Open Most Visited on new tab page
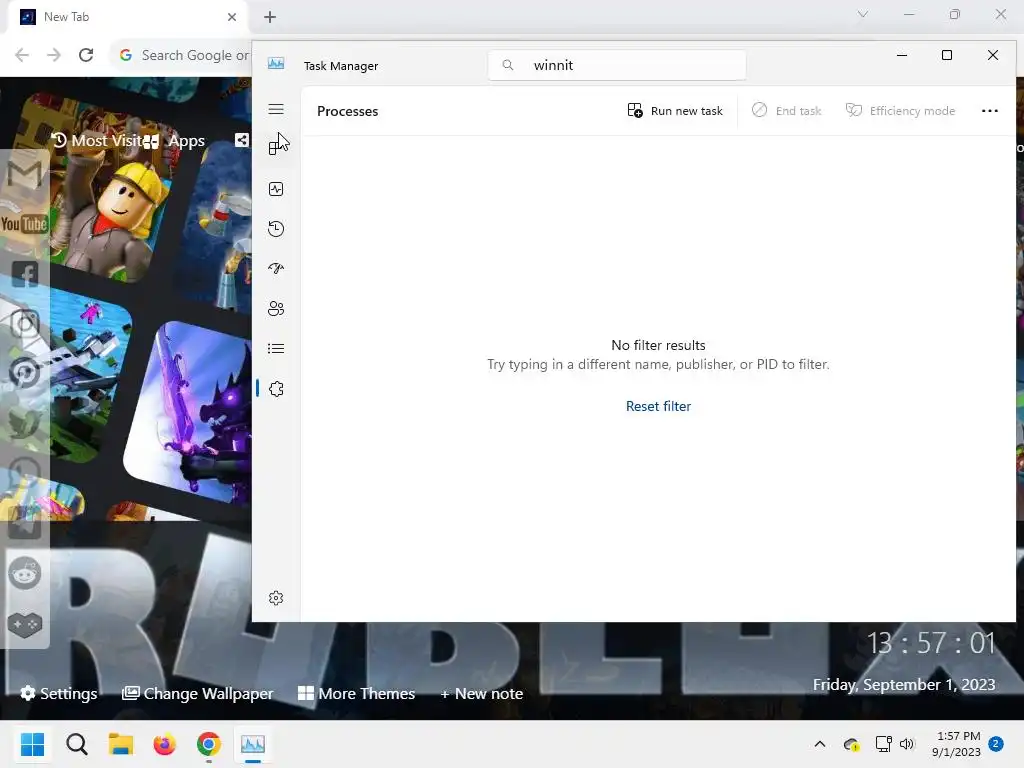Image resolution: width=1024 pixels, height=768 pixels. (x=97, y=140)
